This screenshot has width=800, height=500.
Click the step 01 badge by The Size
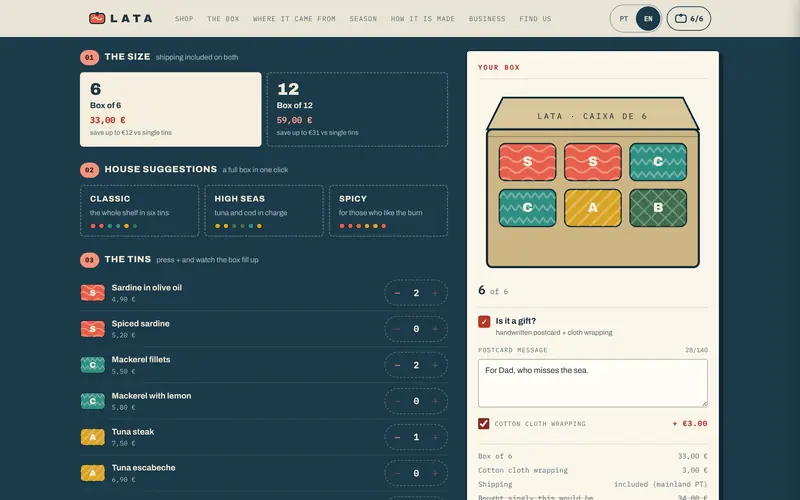89,57
